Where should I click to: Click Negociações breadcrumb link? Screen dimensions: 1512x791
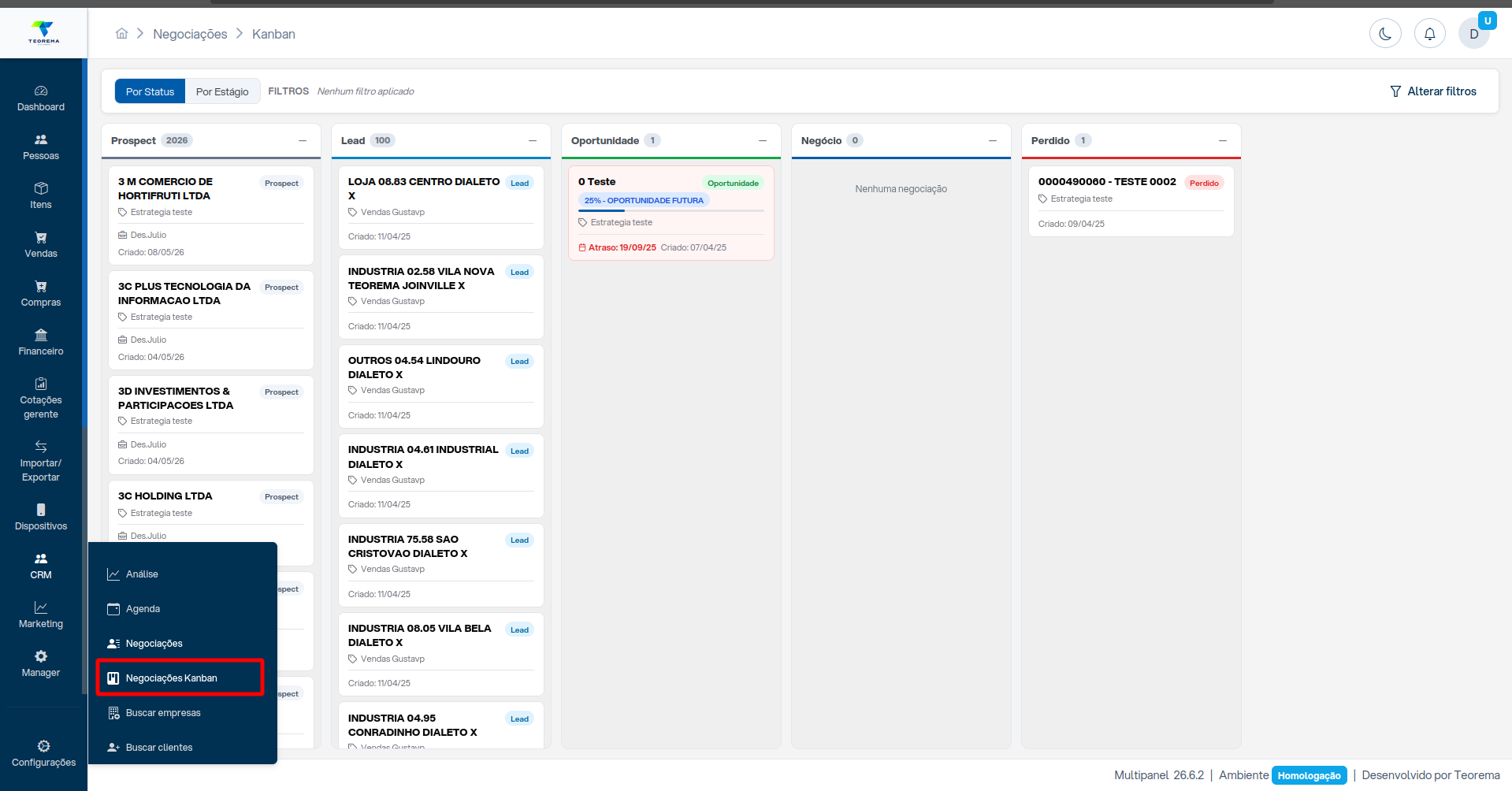(190, 34)
